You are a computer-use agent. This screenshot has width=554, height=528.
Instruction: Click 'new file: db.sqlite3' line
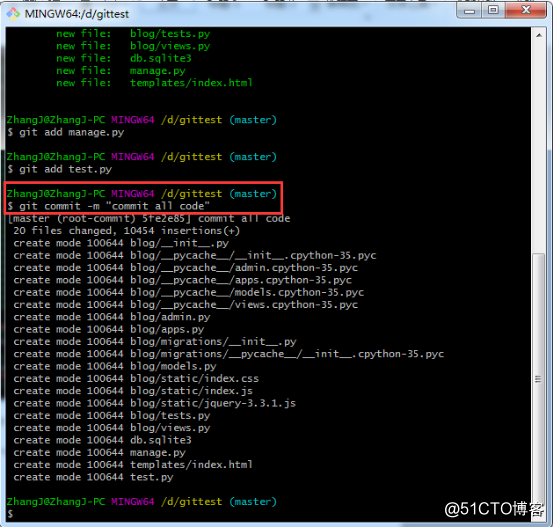pos(124,59)
